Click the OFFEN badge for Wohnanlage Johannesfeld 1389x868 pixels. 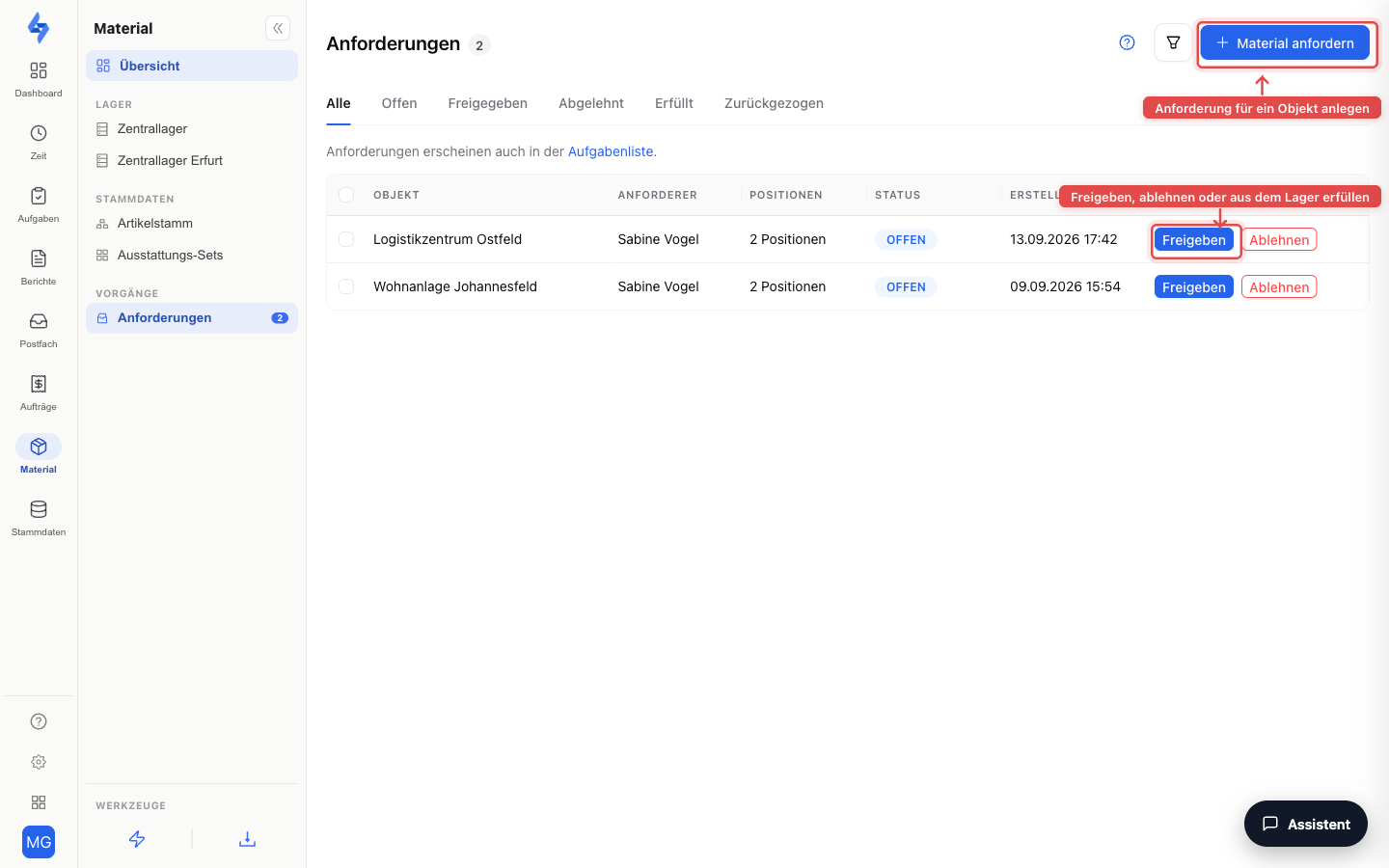906,286
